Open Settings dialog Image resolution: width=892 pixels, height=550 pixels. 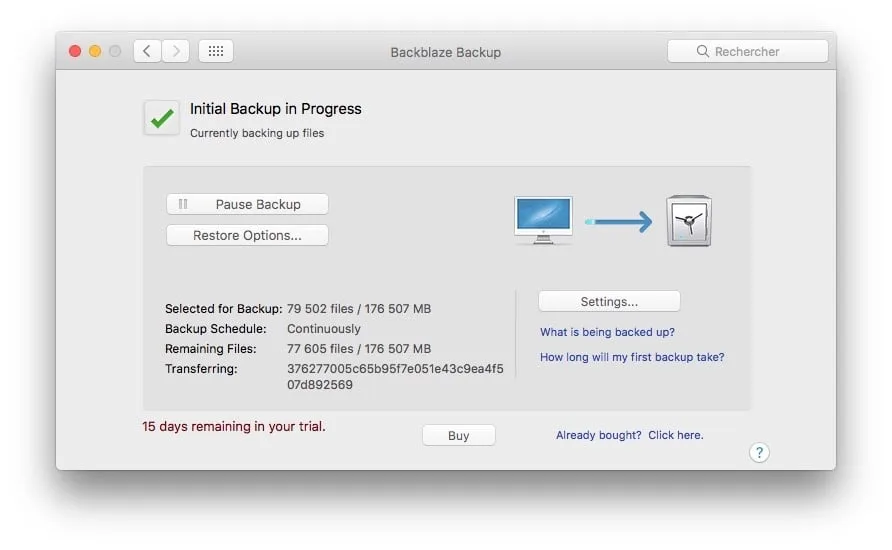609,301
